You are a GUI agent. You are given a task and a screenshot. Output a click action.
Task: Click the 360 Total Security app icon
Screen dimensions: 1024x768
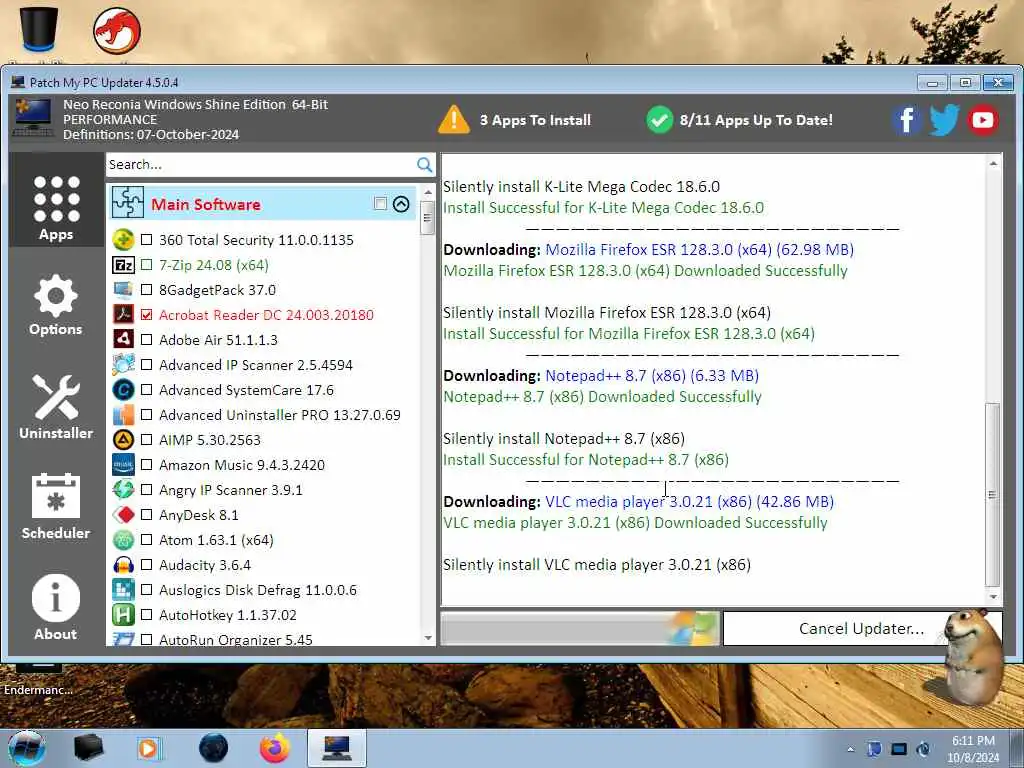click(x=123, y=240)
